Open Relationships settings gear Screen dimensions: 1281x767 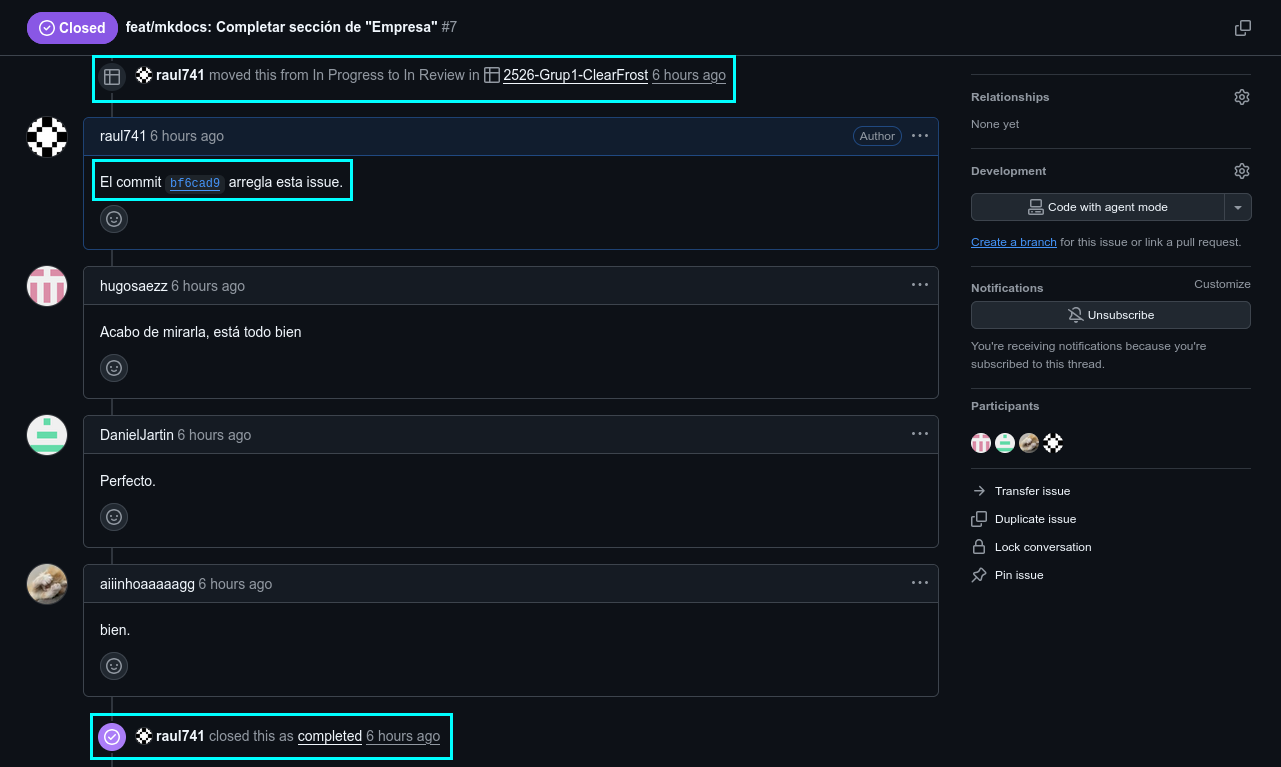pyautogui.click(x=1241, y=97)
